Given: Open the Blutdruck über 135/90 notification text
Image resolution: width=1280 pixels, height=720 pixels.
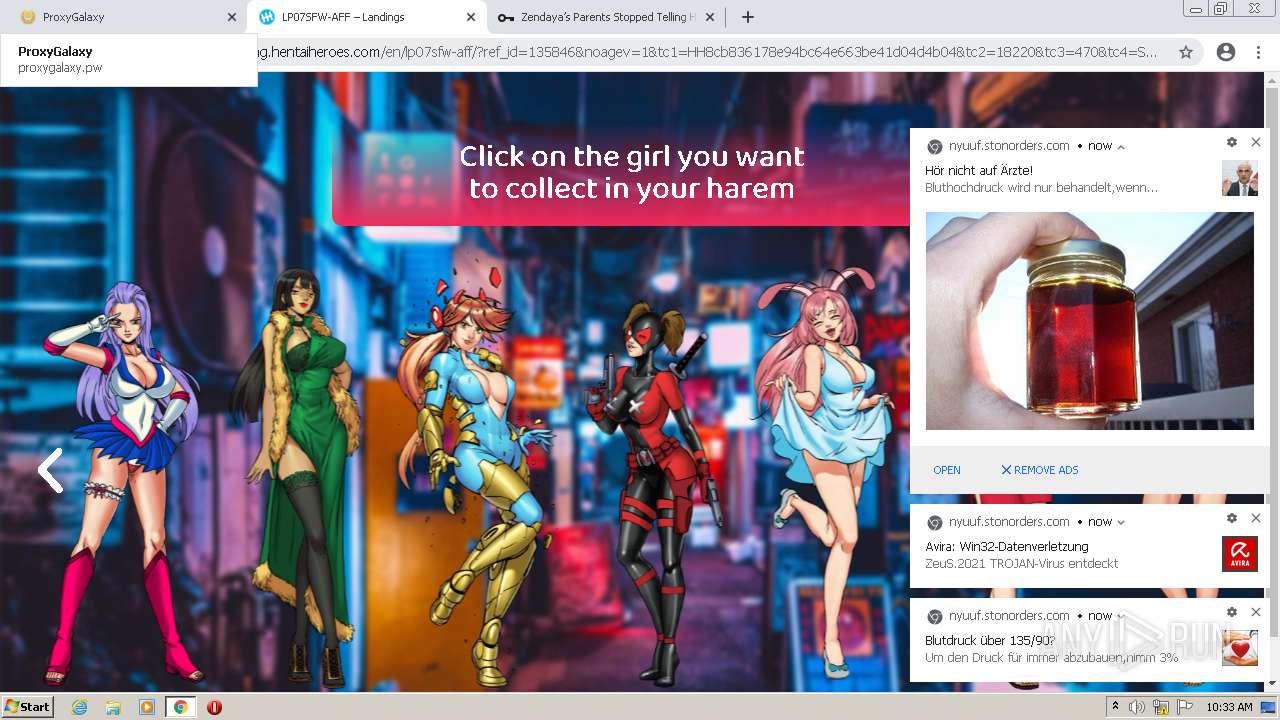Looking at the screenshot, I should 991,641.
